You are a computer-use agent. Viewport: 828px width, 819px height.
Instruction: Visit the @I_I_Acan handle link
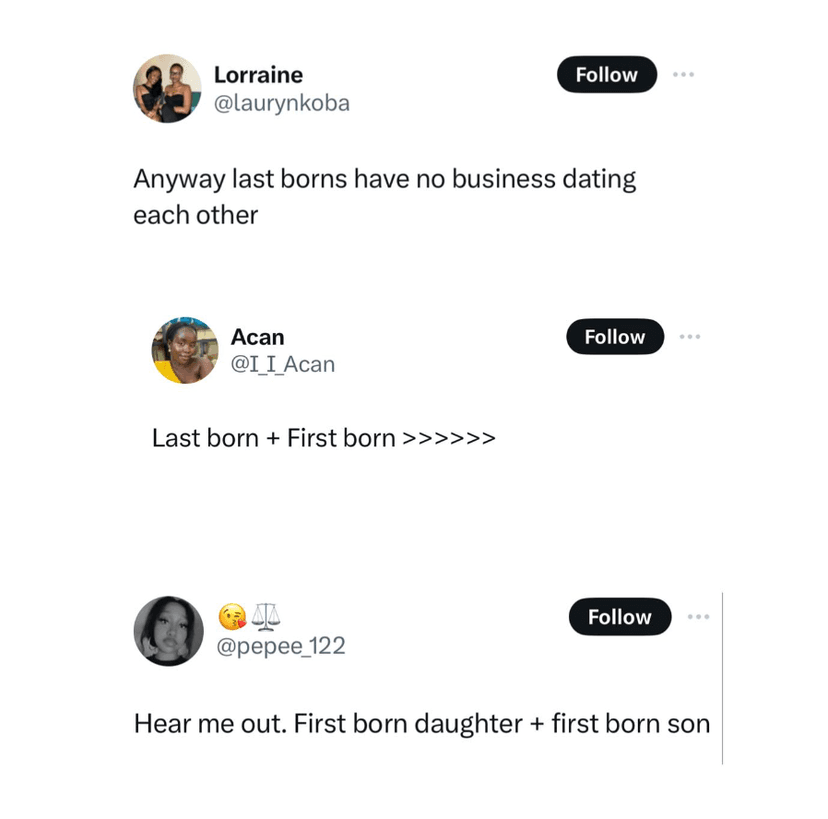point(283,365)
